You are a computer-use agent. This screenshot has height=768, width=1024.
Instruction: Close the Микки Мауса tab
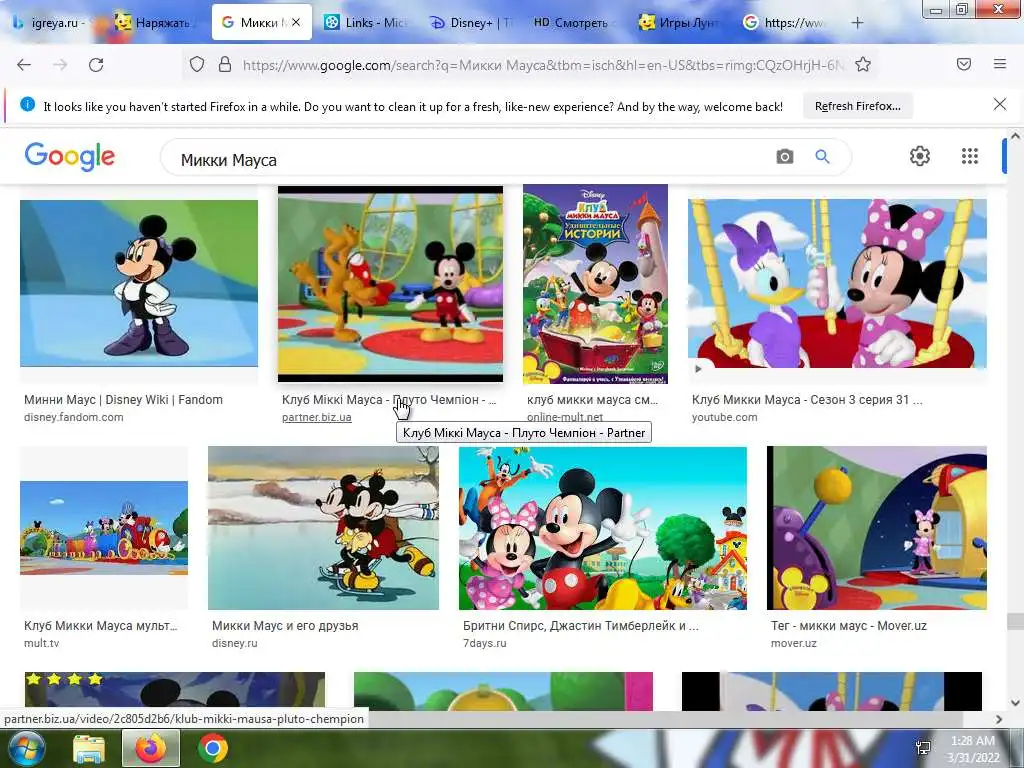(296, 22)
